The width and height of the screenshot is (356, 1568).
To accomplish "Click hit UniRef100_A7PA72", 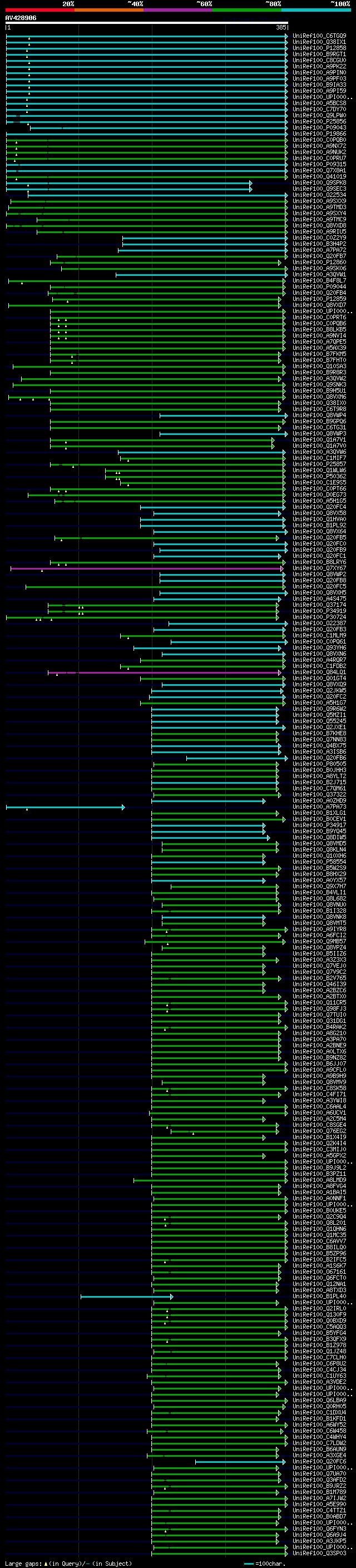I will [x=319, y=250].
